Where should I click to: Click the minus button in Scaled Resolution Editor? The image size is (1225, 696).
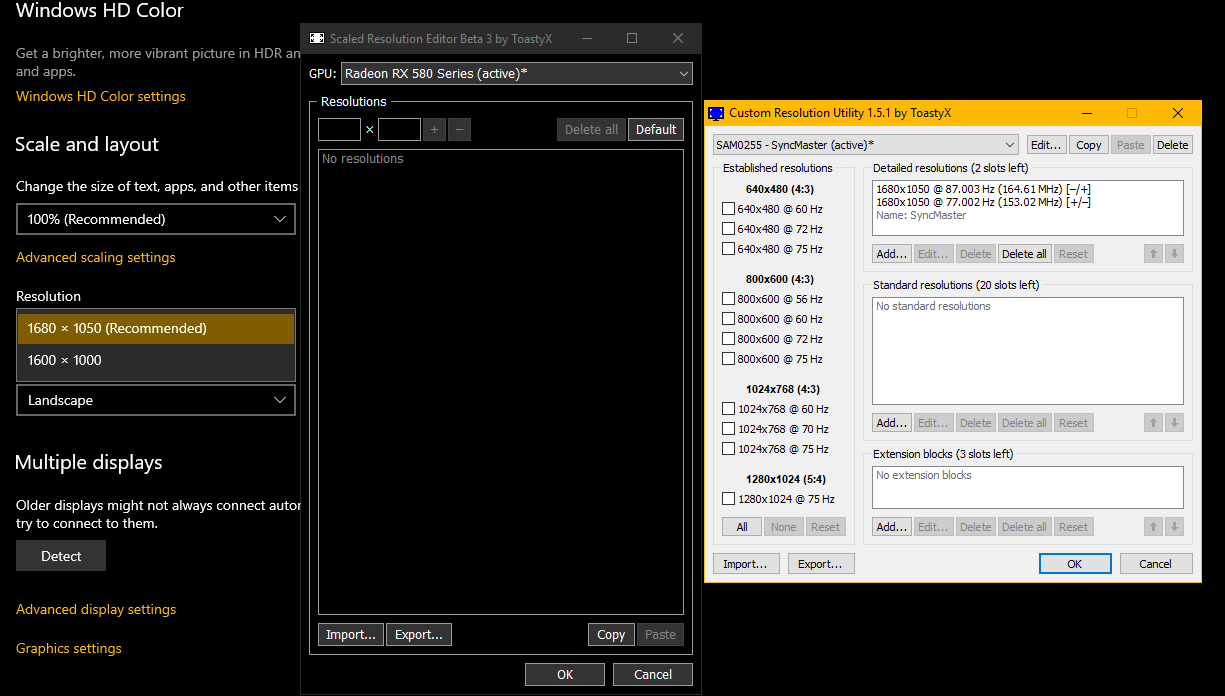pyautogui.click(x=459, y=130)
